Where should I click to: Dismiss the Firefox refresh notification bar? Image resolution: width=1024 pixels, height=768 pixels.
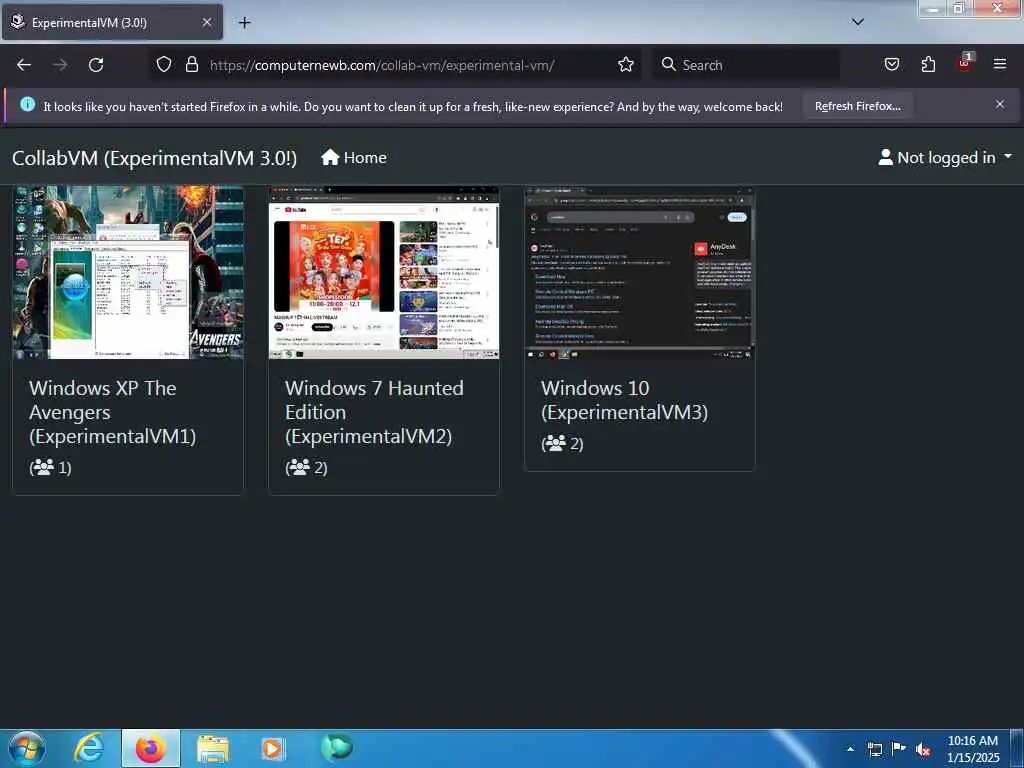point(1000,104)
